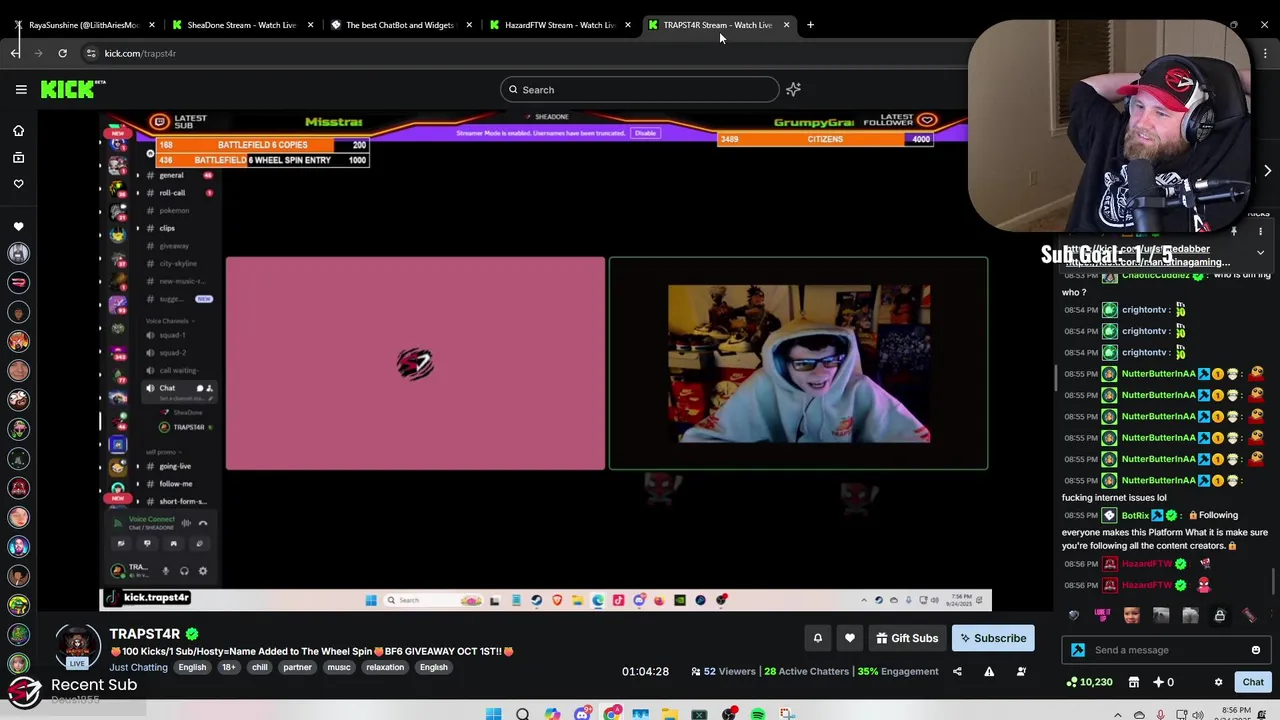Select the partner tag

click(x=297, y=667)
